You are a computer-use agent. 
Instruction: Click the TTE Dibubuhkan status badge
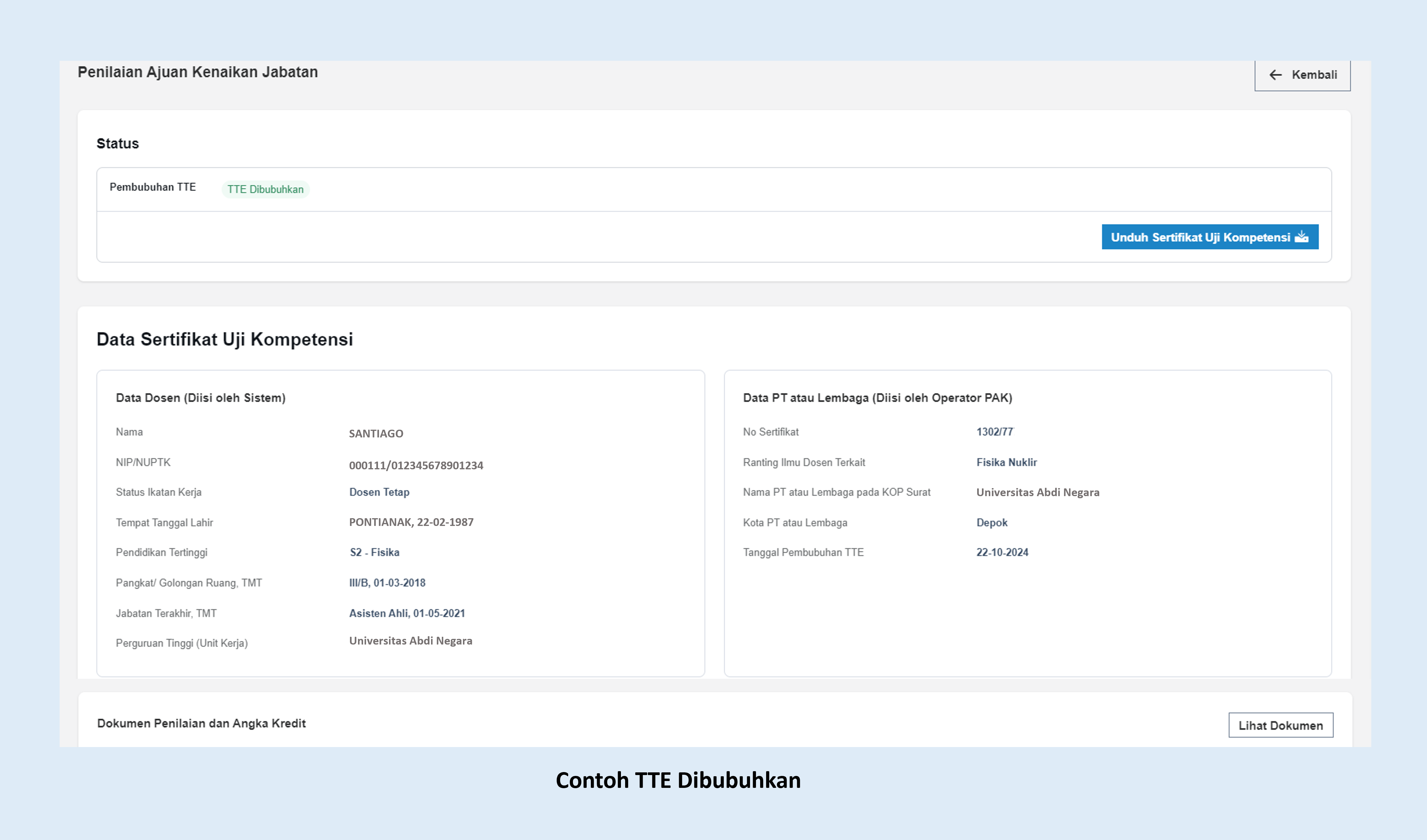tap(266, 189)
